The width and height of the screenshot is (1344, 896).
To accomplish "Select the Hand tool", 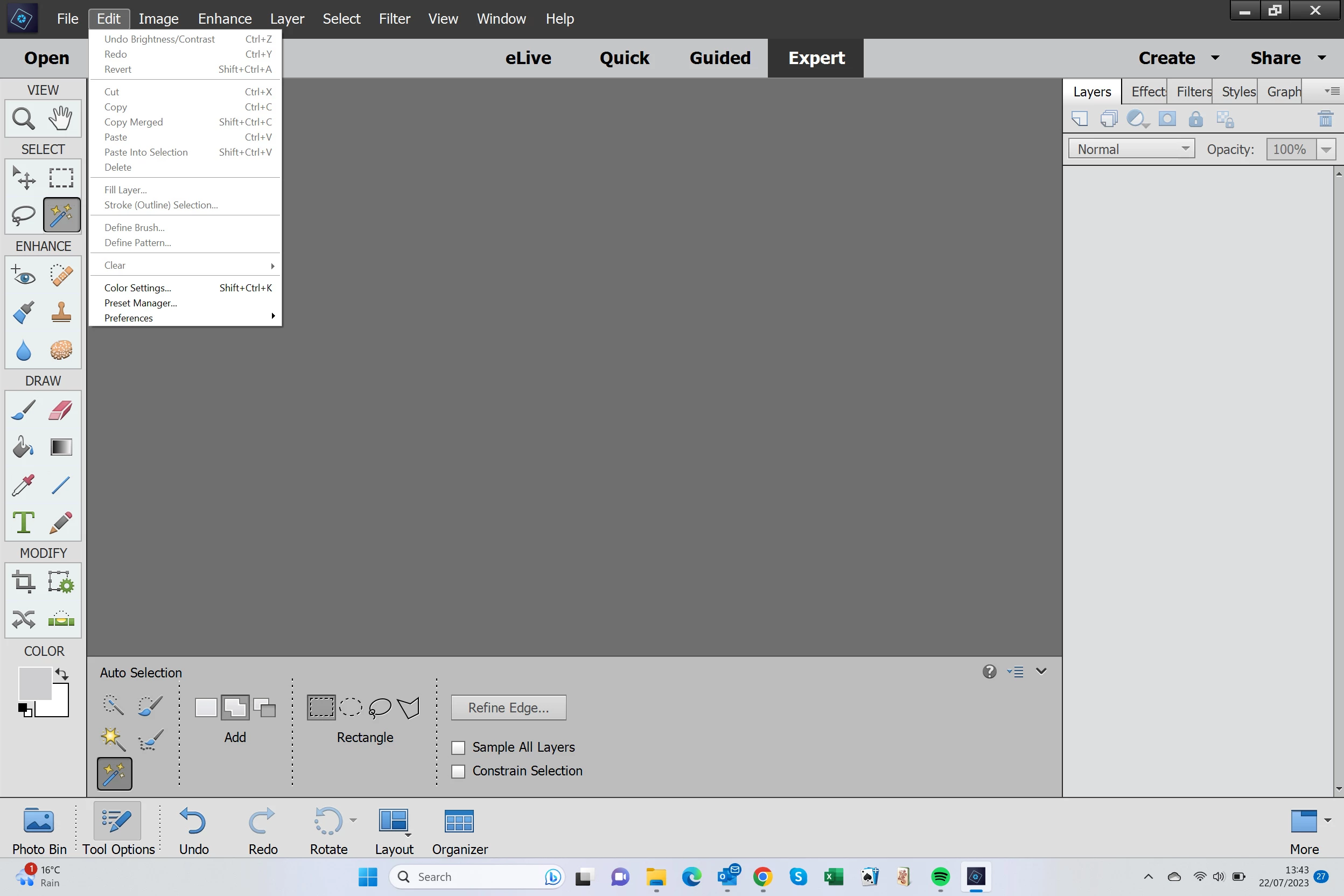I will (x=60, y=118).
